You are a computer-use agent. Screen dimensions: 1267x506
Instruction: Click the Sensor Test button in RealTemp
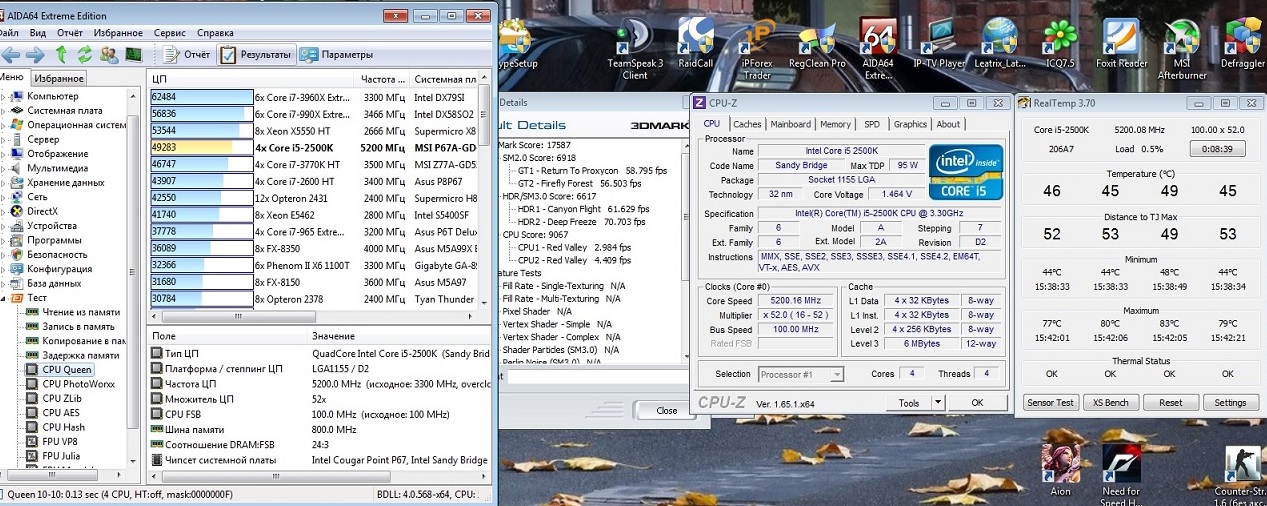1051,402
